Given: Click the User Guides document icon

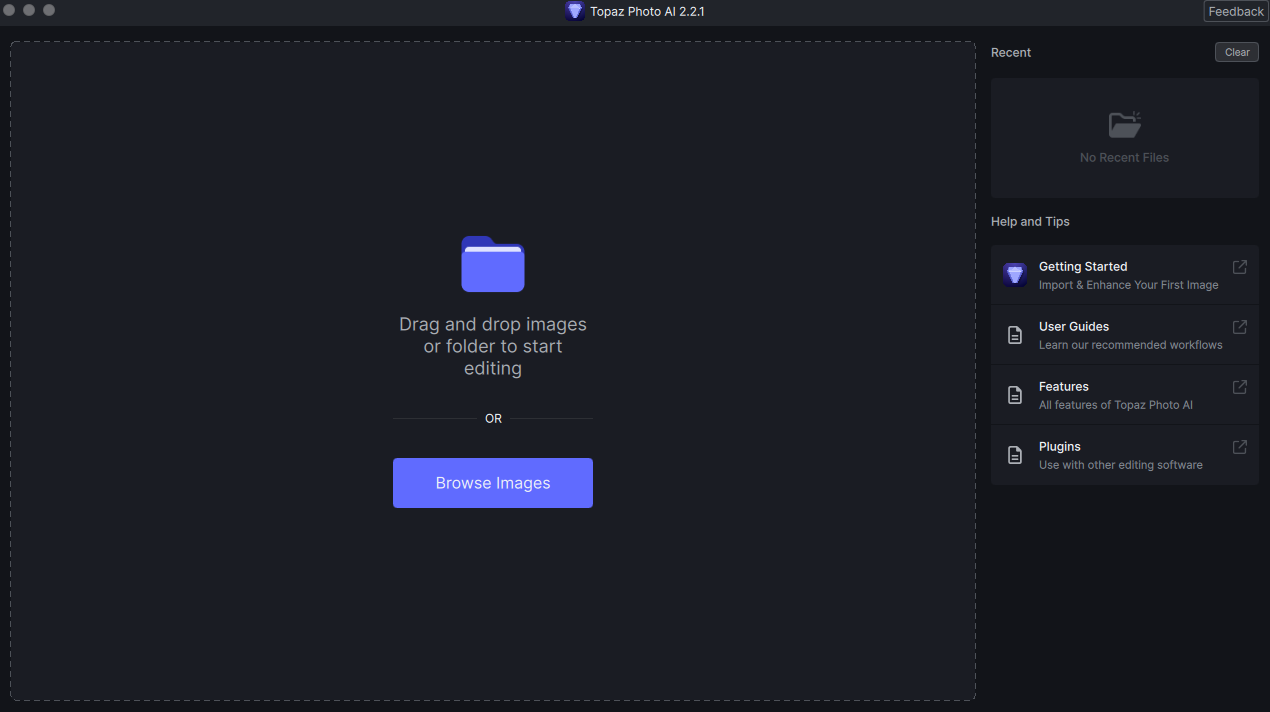Looking at the screenshot, I should click(1015, 335).
